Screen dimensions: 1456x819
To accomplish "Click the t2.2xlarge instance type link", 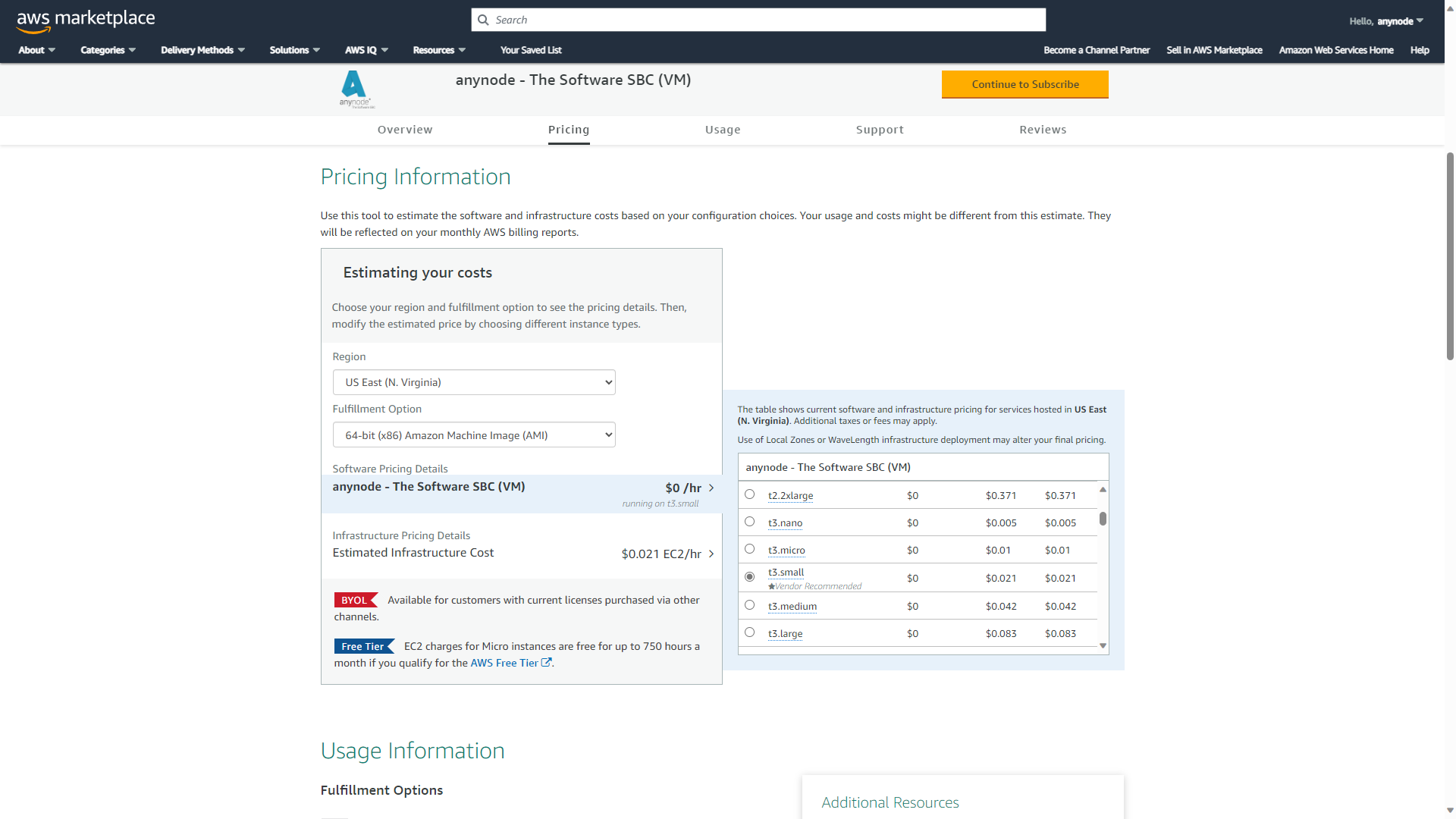I will pyautogui.click(x=790, y=495).
